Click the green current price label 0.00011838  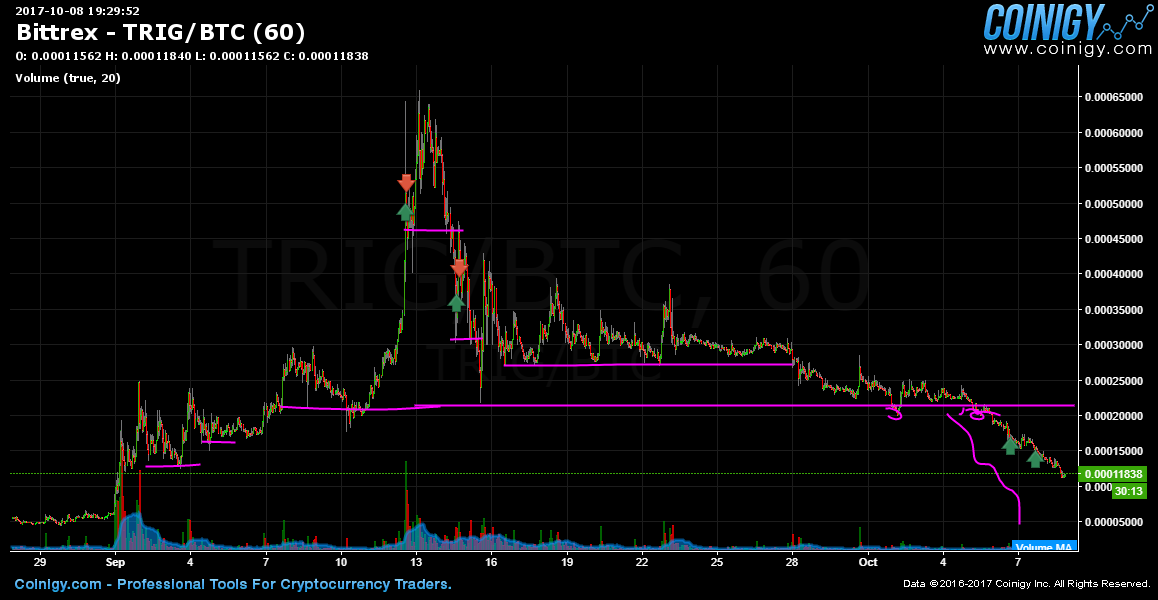coord(1114,474)
